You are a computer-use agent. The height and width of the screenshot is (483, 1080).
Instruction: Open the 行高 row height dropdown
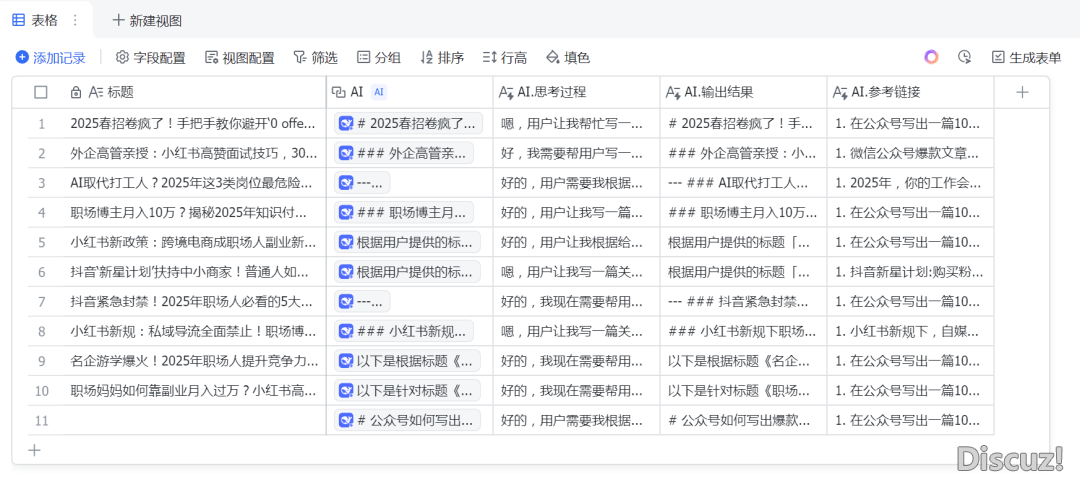point(504,58)
